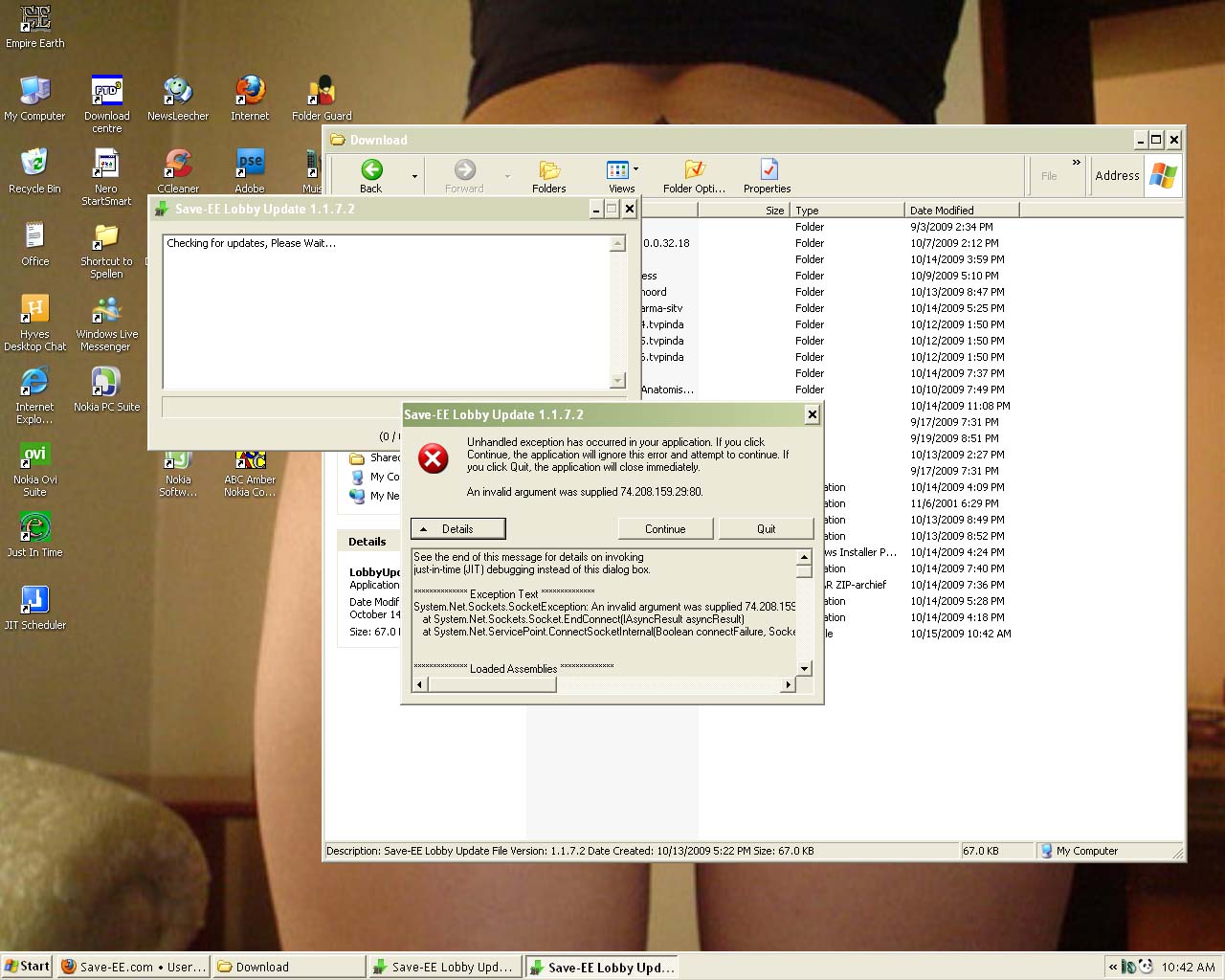The image size is (1225, 980).
Task: Collapse the Details section in error dialog
Action: click(x=457, y=529)
